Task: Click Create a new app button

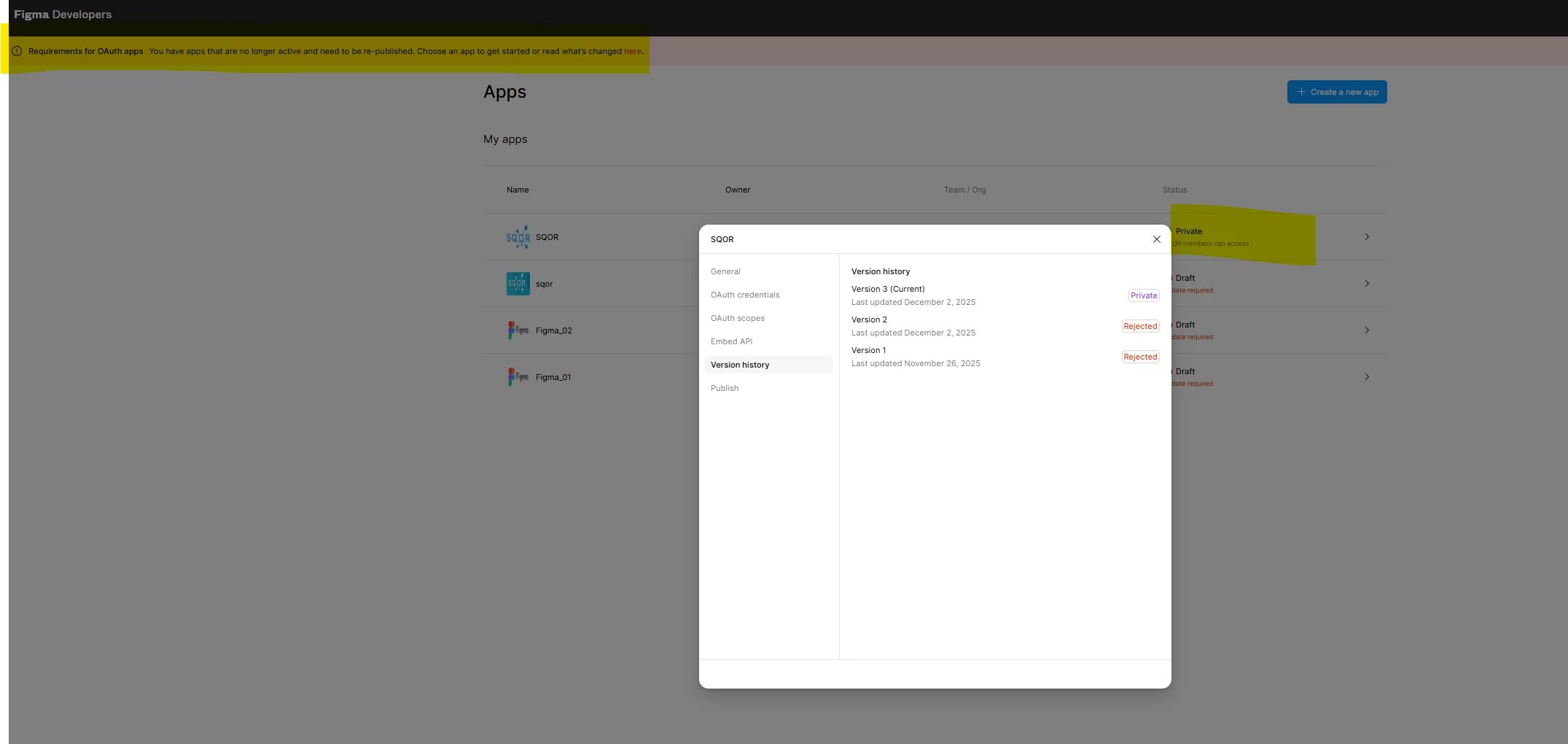Action: click(1337, 92)
